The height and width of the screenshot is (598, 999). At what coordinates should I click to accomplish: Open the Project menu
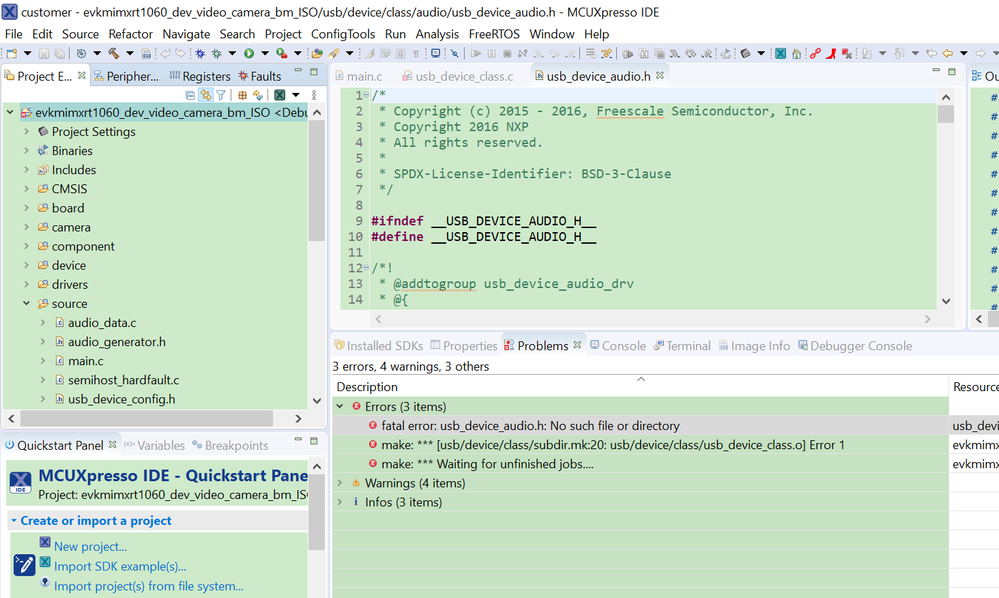pos(283,34)
